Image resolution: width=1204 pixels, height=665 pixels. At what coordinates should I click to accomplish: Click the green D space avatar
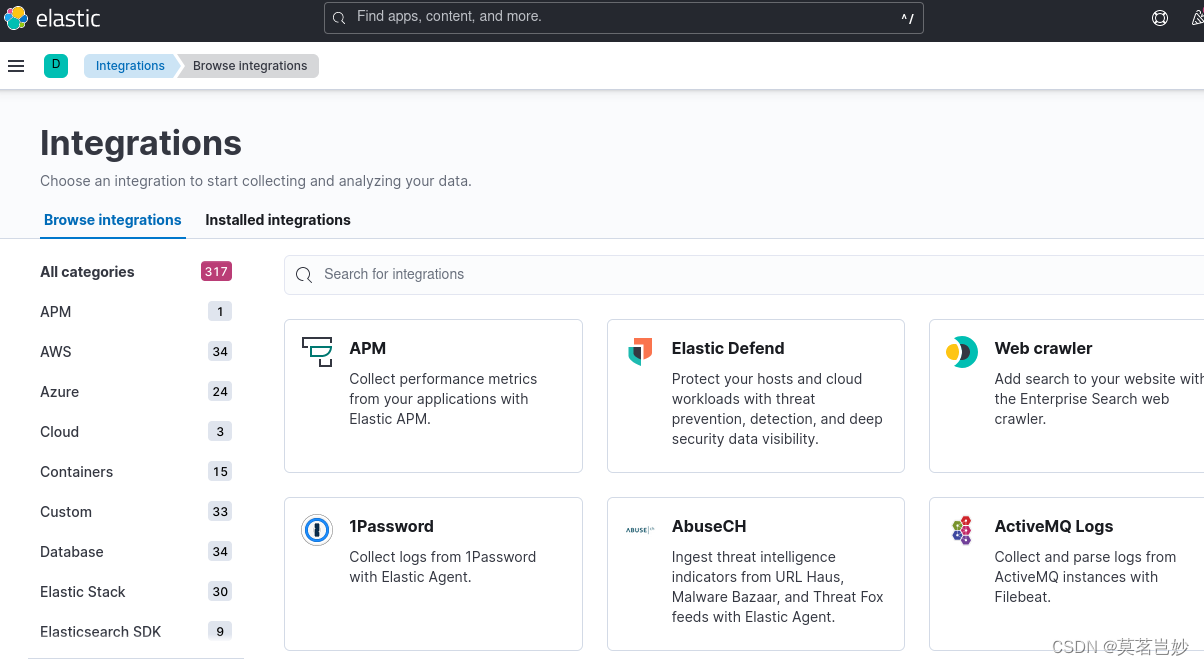pyautogui.click(x=56, y=66)
